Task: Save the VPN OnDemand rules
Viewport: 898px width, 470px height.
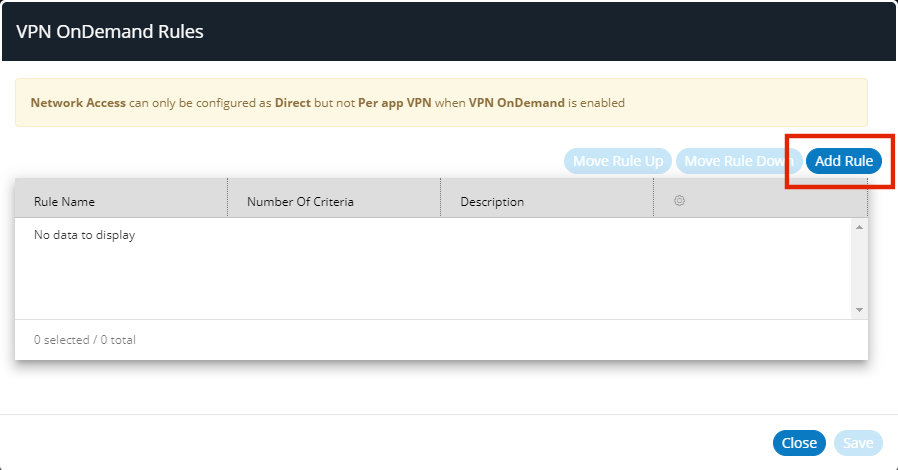Action: [x=858, y=443]
